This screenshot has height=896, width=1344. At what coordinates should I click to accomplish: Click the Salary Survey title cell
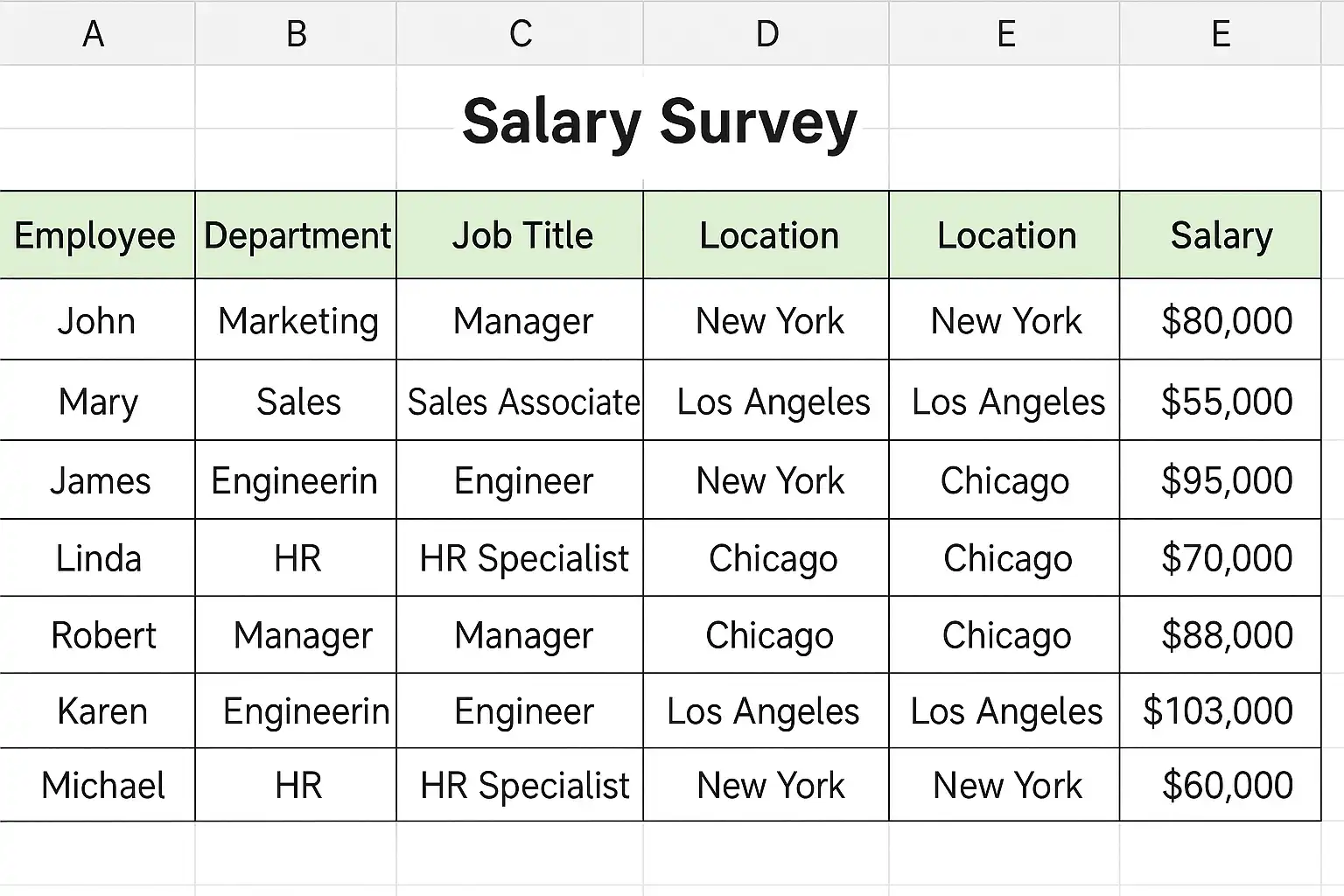click(659, 122)
